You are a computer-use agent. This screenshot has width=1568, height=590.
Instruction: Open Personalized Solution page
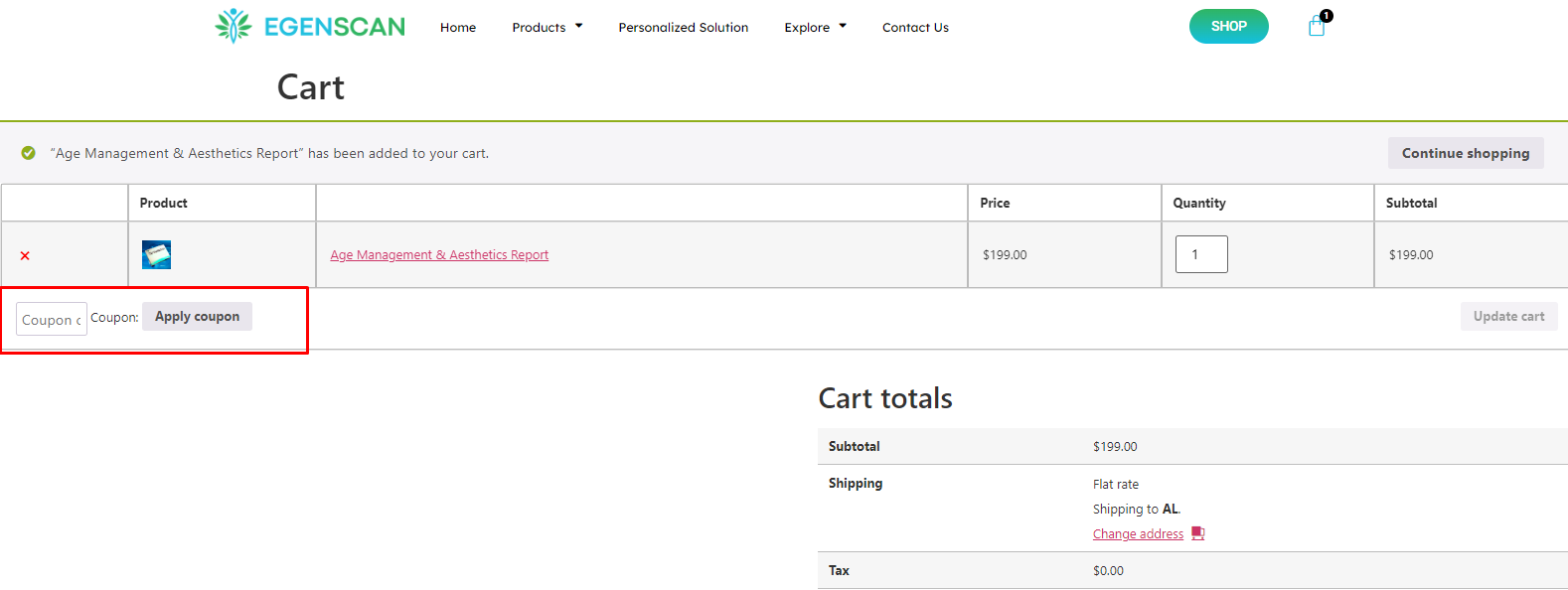click(684, 27)
